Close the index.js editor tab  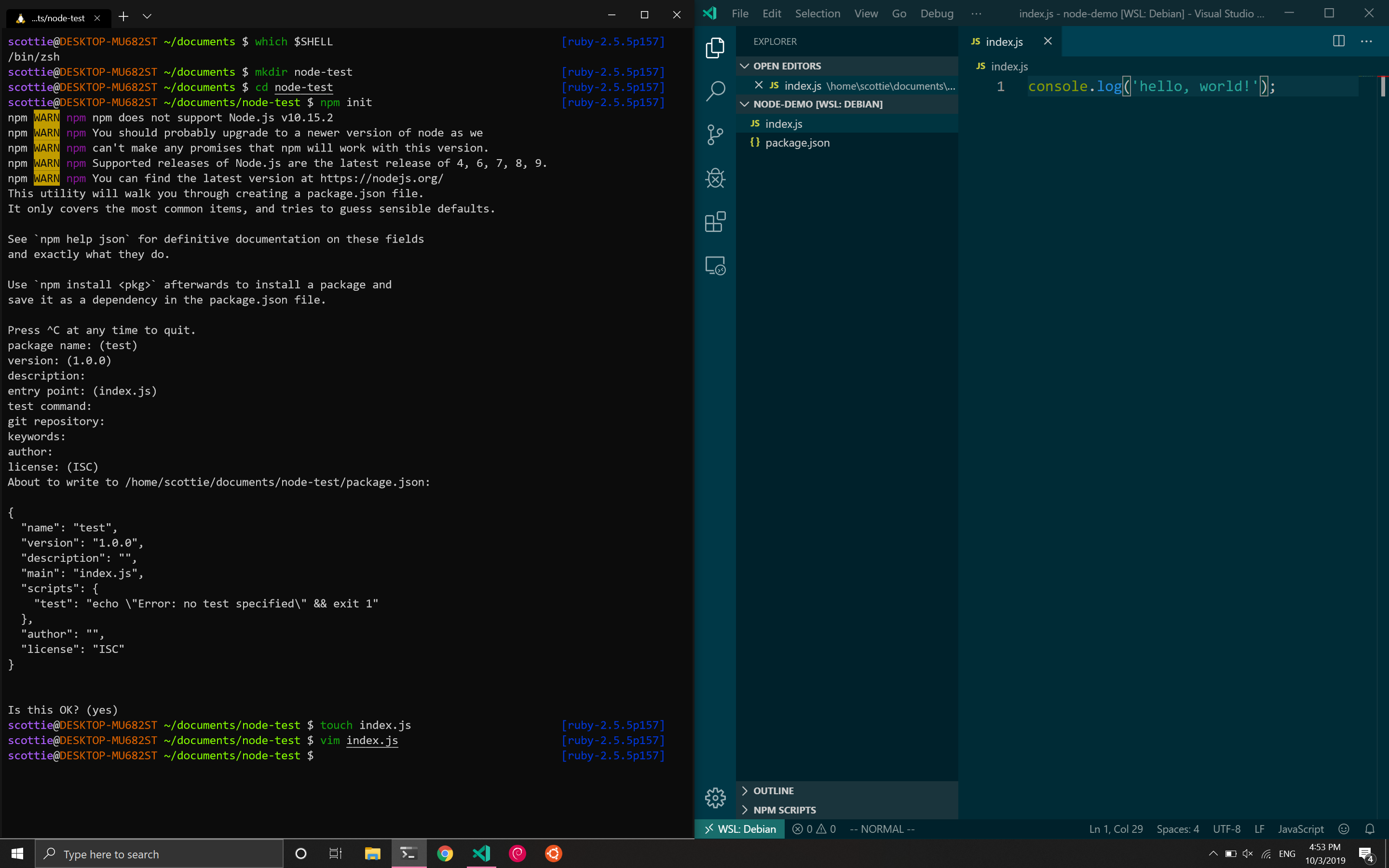tap(1048, 41)
